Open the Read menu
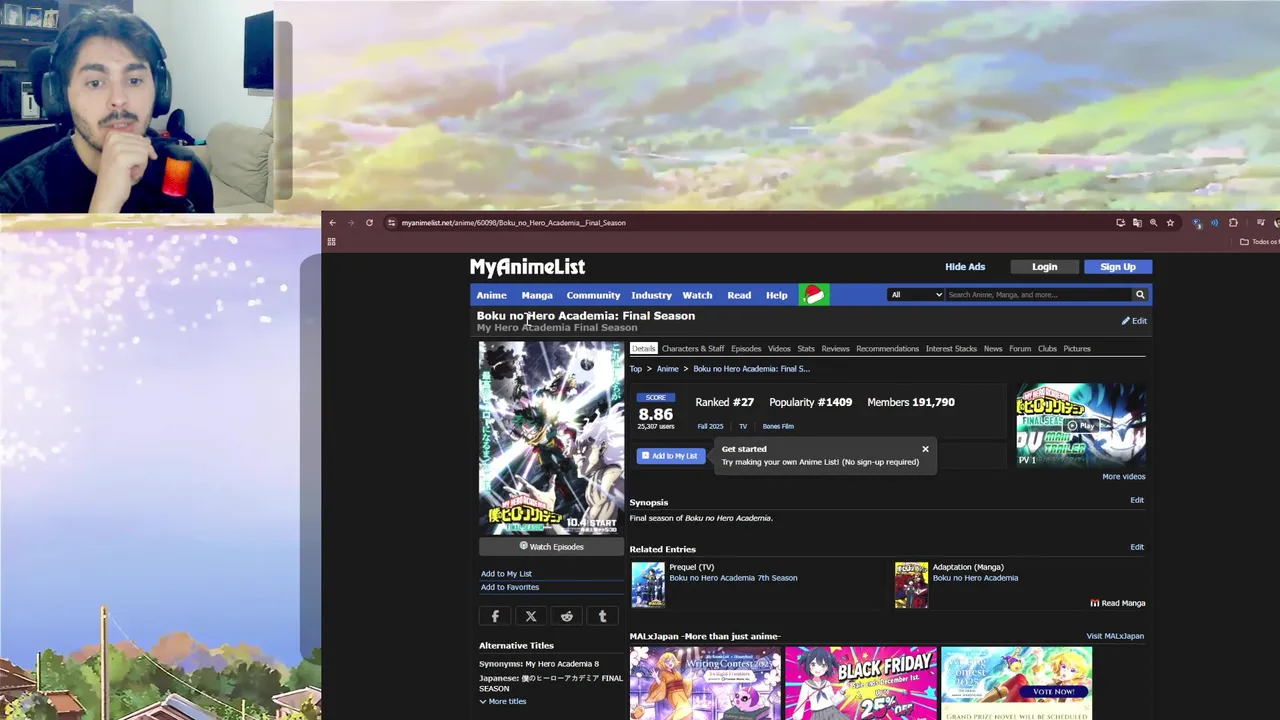1280x720 pixels. click(x=739, y=295)
